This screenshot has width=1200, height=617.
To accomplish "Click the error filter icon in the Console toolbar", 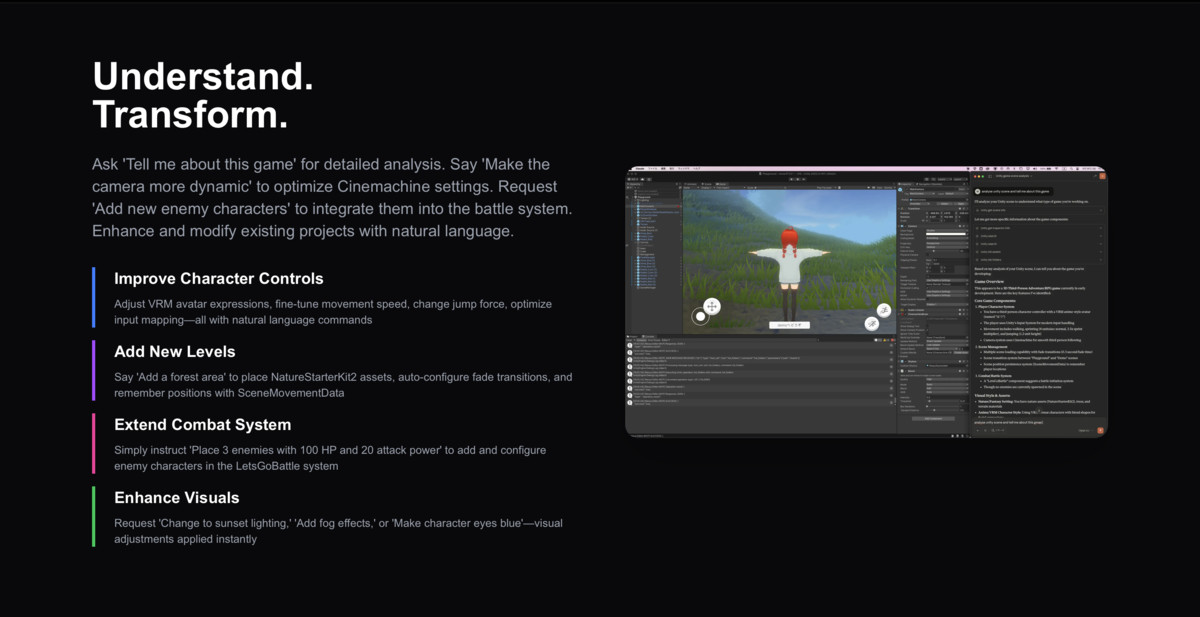I will pos(892,340).
